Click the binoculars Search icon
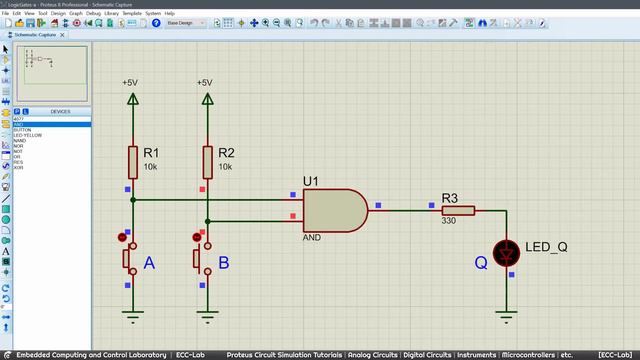Viewport: 640px width, 360px height. click(x=482, y=23)
